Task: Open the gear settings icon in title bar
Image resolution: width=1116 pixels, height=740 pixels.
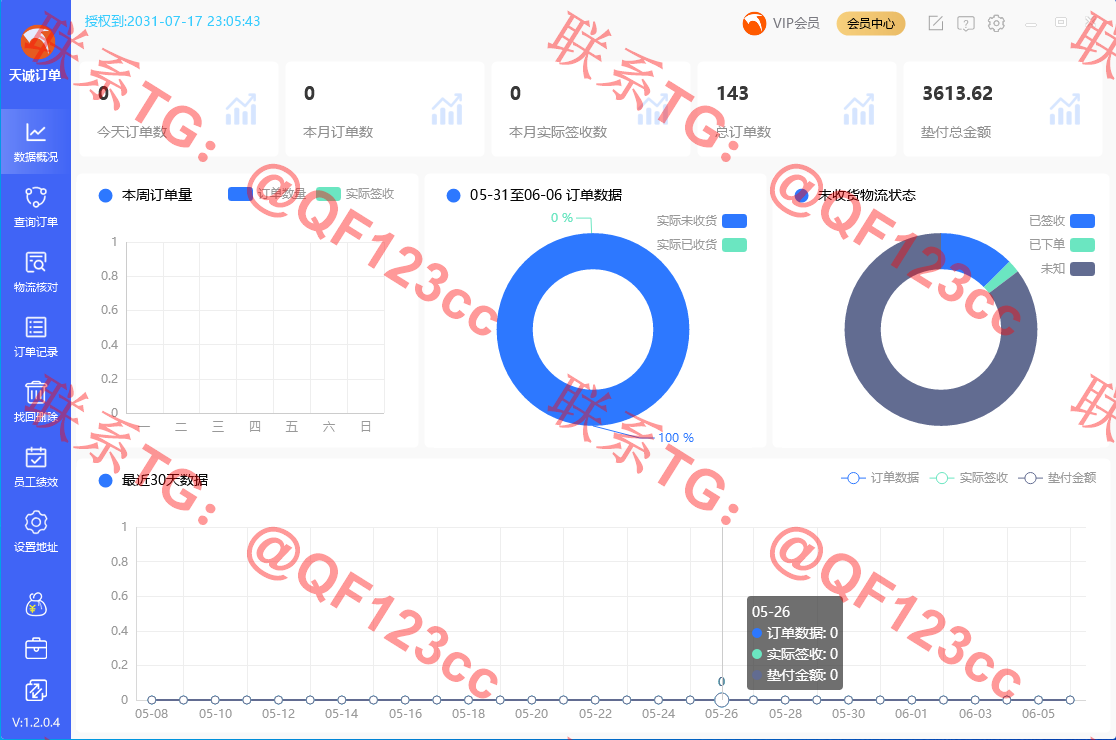Action: tap(996, 23)
